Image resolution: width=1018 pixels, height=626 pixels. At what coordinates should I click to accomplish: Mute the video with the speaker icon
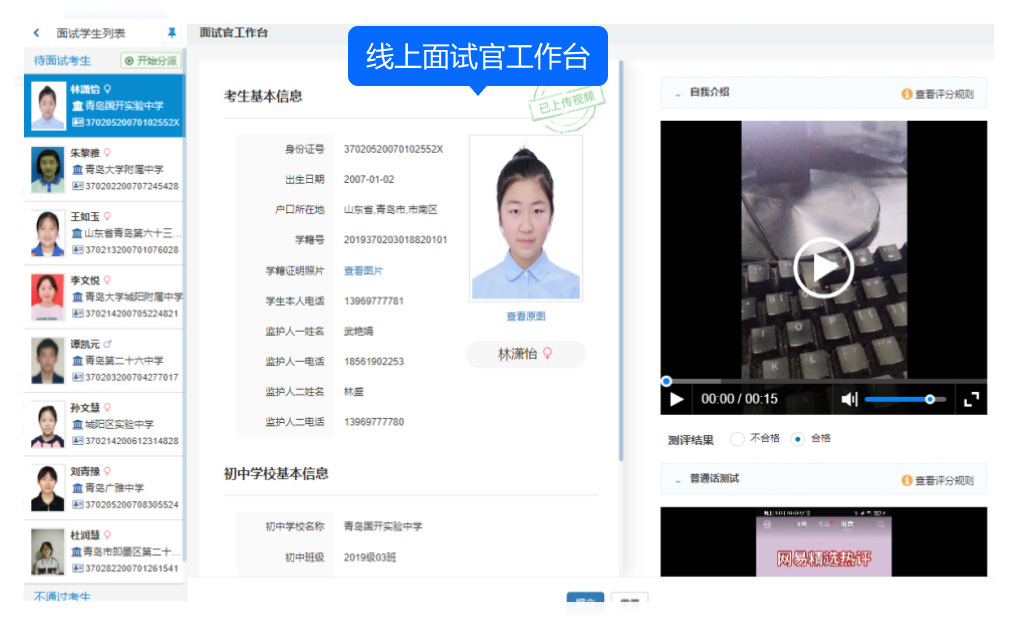(849, 400)
